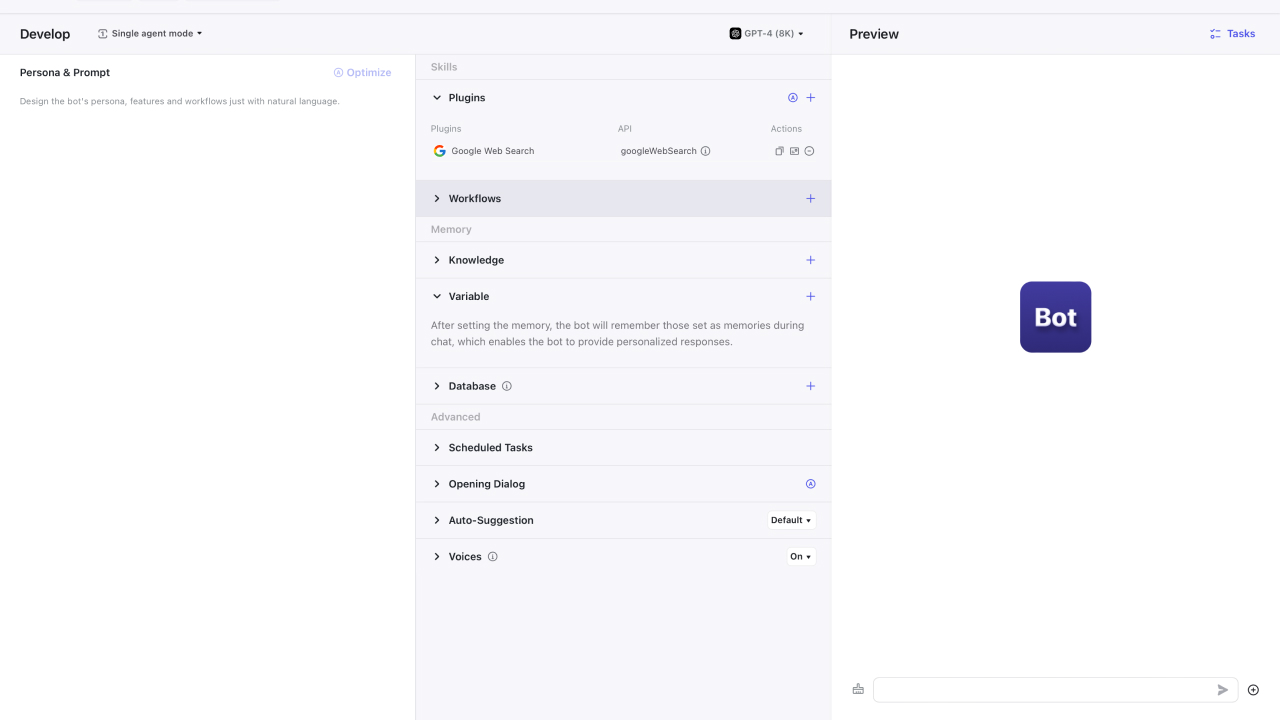Image resolution: width=1280 pixels, height=720 pixels.
Task: Open the Voices On dropdown
Action: (801, 557)
